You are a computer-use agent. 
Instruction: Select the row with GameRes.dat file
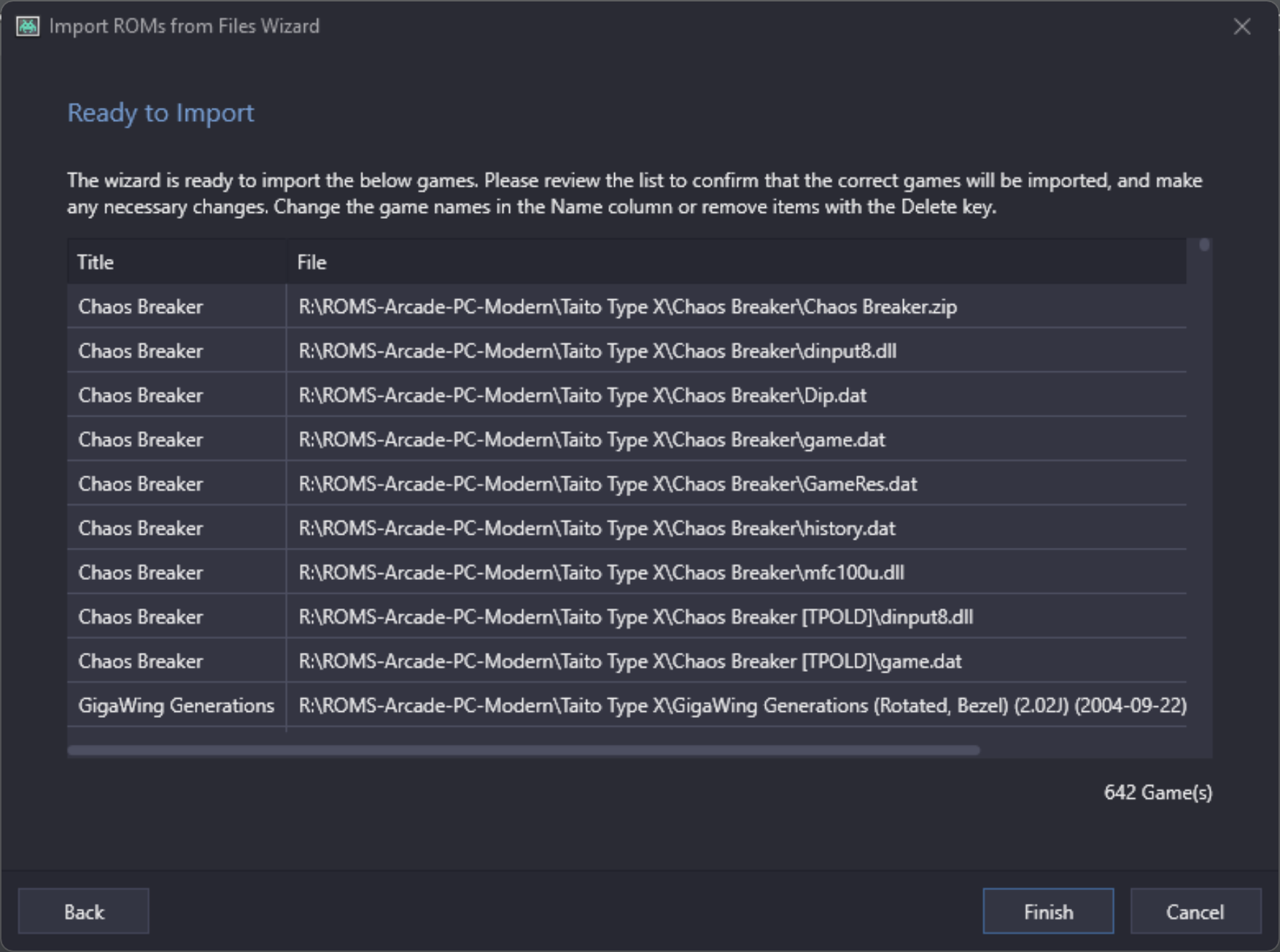click(x=607, y=484)
